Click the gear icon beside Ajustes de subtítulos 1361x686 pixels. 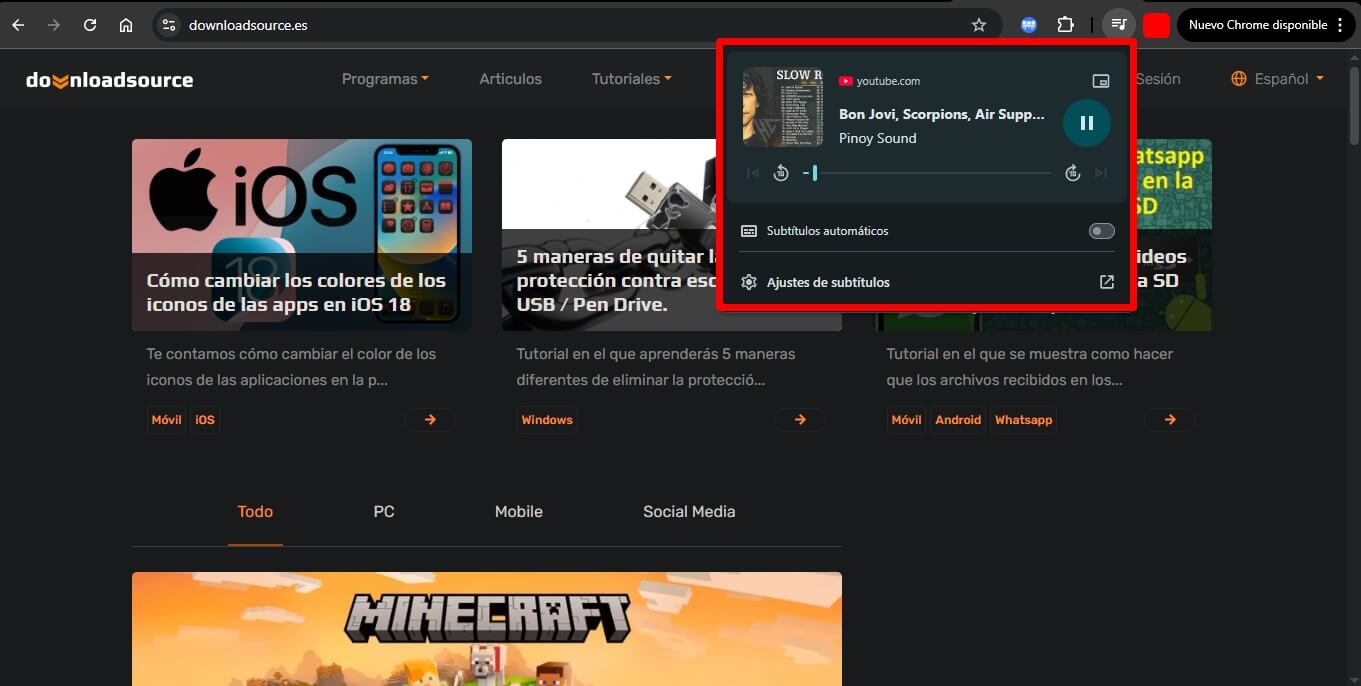(749, 282)
